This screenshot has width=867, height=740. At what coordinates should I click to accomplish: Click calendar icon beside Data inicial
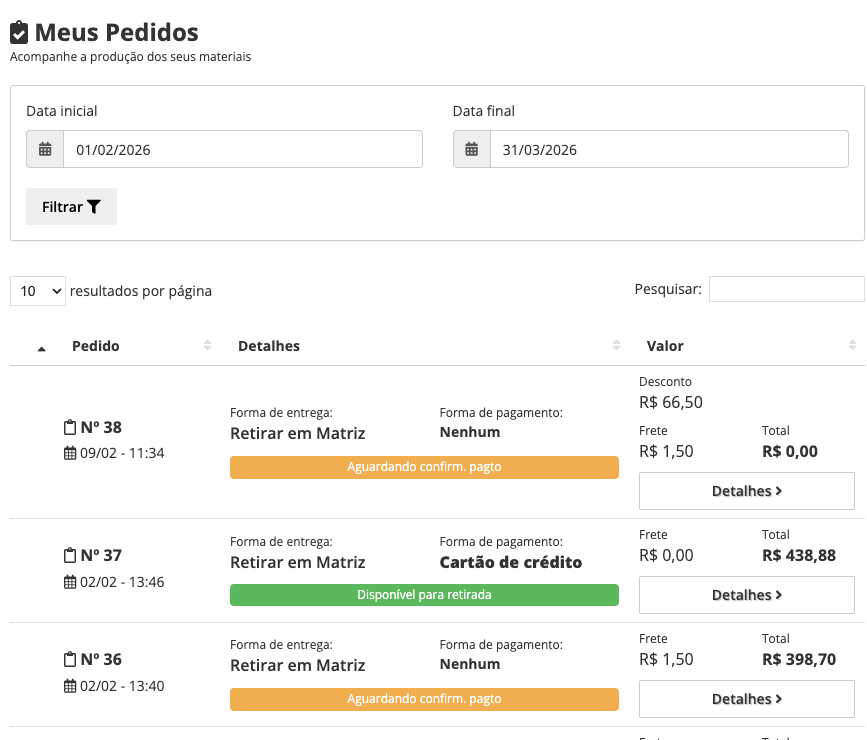click(x=45, y=149)
